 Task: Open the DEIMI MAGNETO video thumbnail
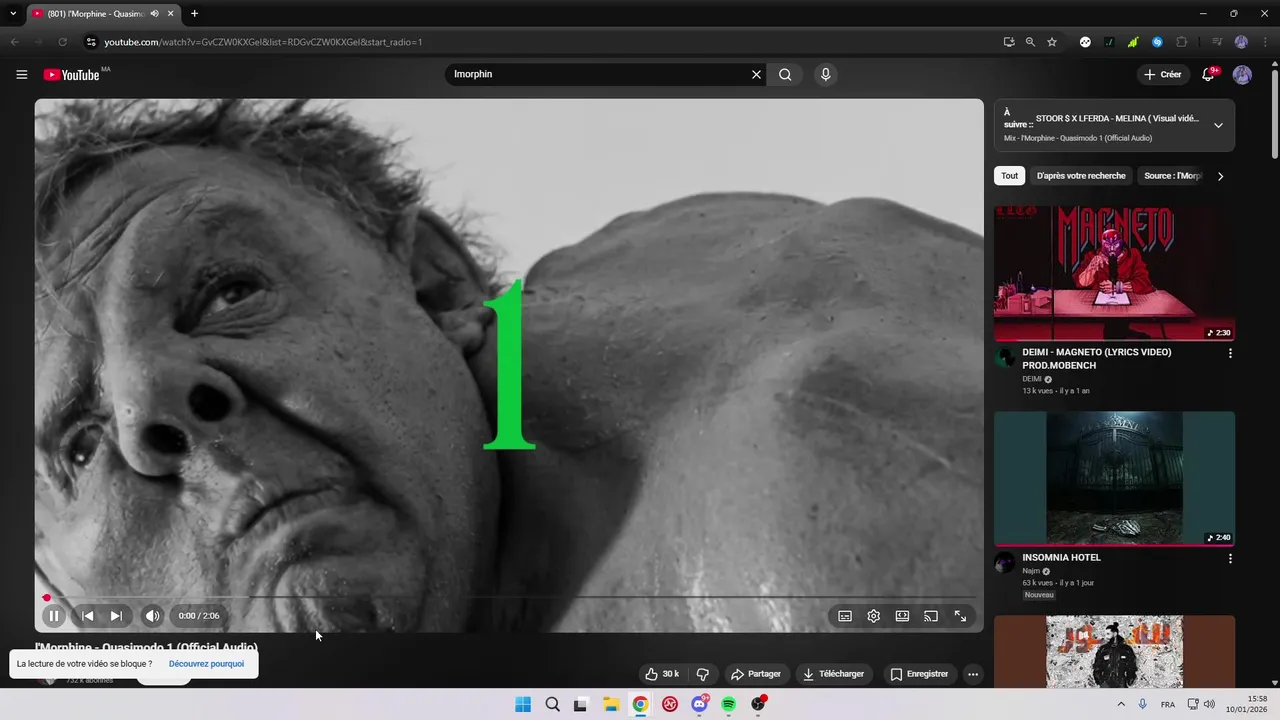pos(1114,273)
